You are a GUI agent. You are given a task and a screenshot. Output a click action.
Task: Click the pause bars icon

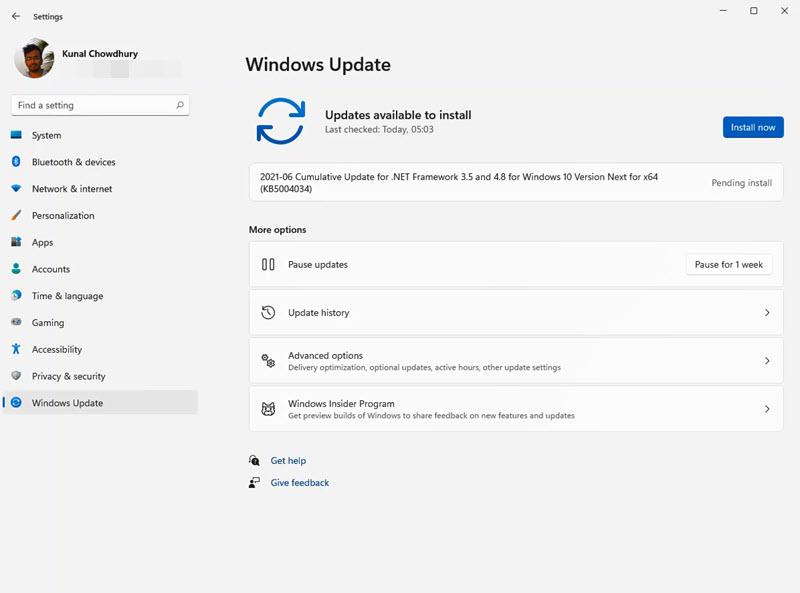click(268, 264)
